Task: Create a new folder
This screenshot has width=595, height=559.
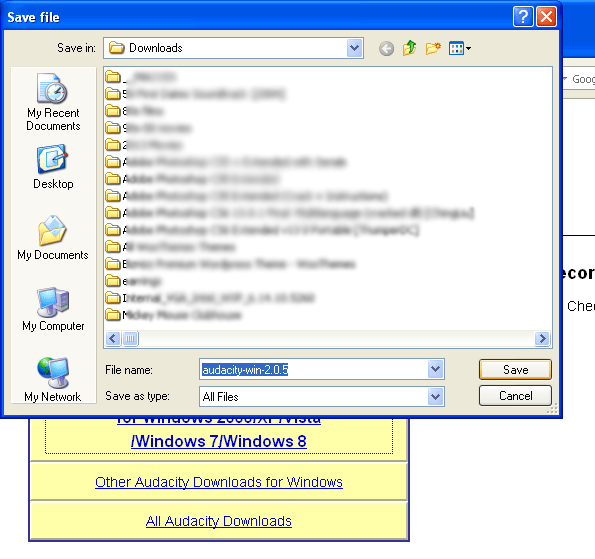Action: [433, 48]
